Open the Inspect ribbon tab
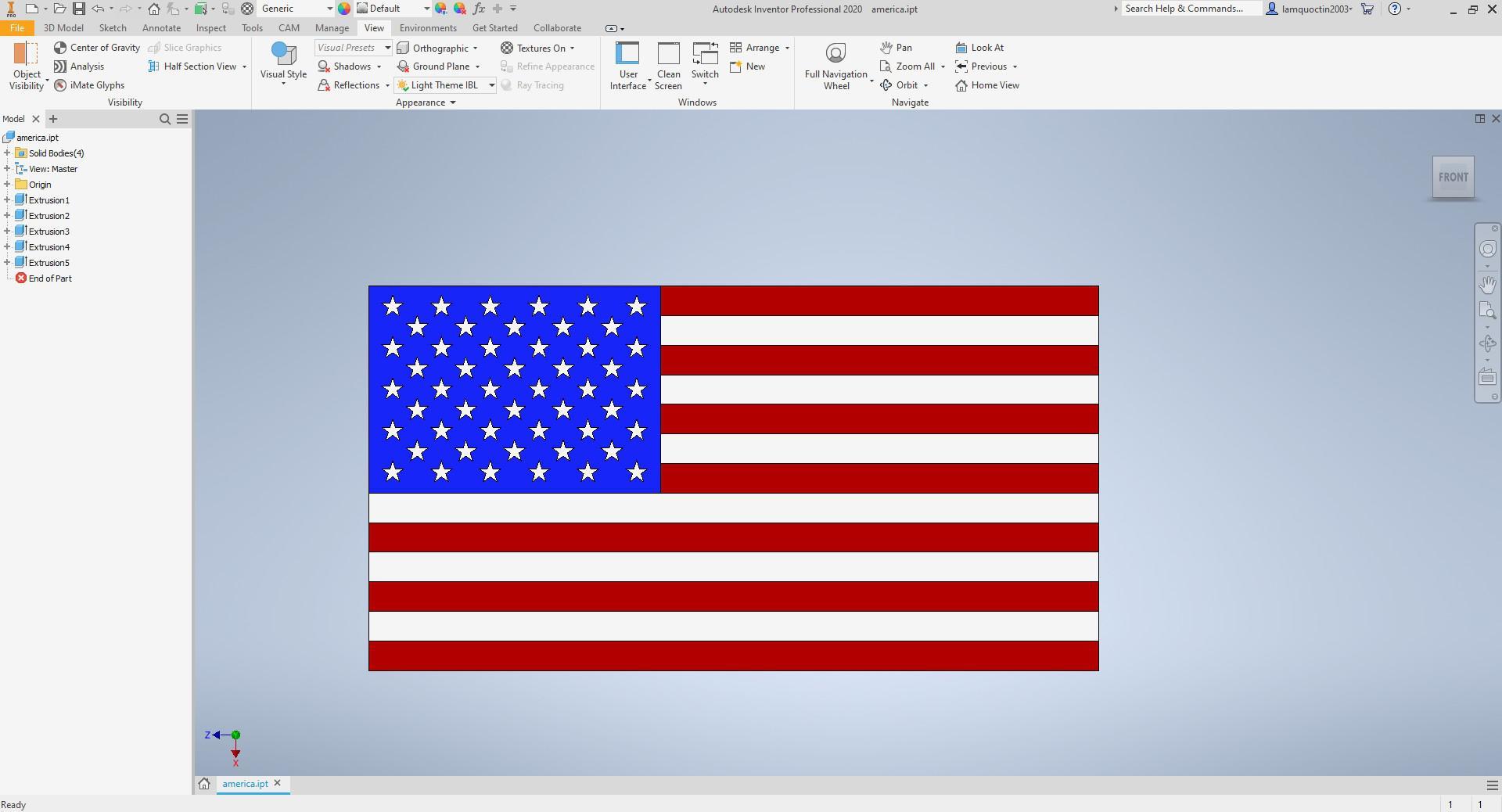 (211, 28)
